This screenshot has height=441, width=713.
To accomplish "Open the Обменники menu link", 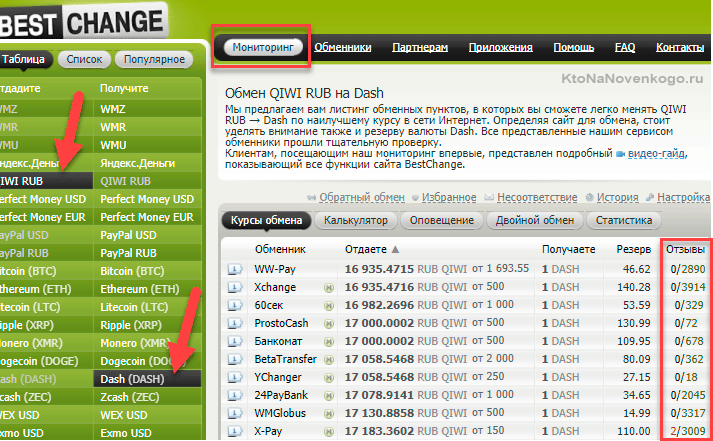I will [342, 47].
